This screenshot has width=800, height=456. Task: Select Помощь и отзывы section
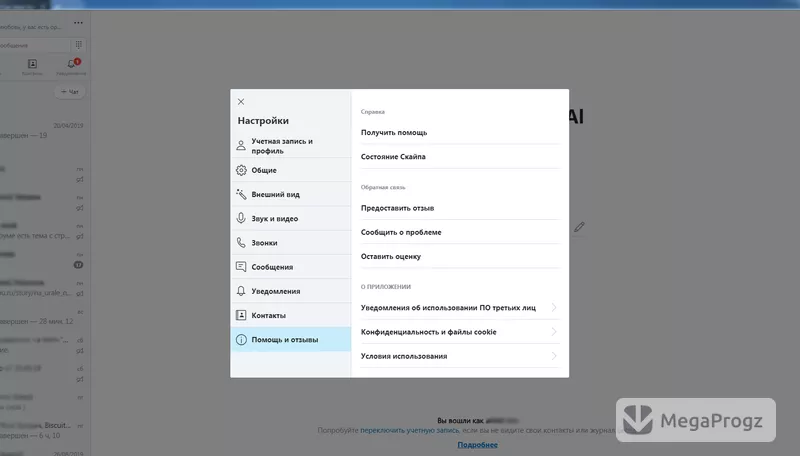click(x=291, y=340)
